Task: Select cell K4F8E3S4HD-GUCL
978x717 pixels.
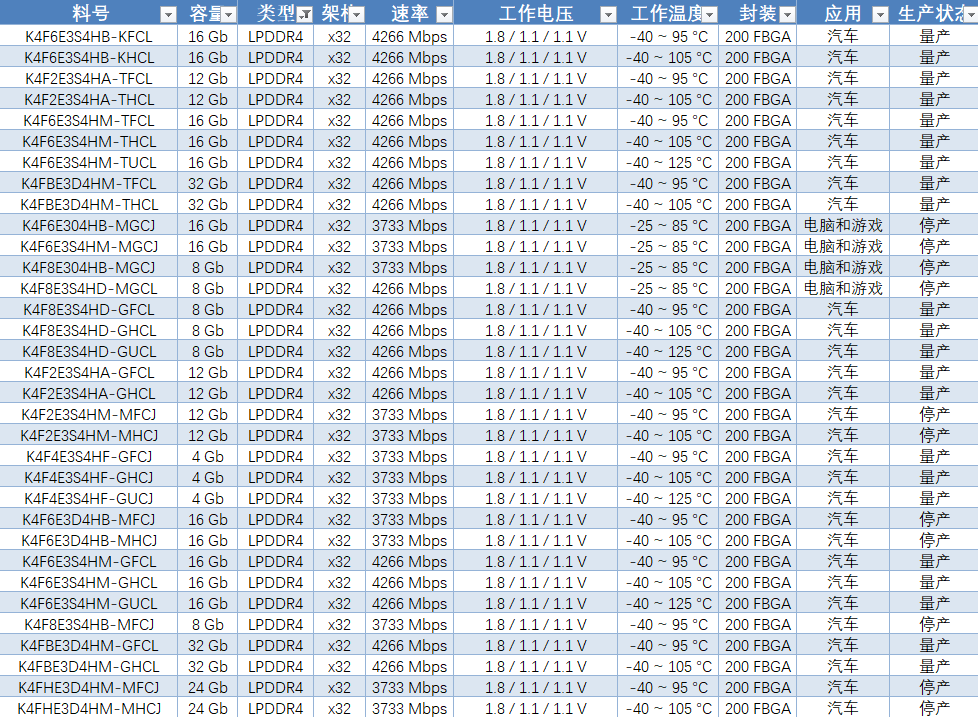Action: (x=89, y=352)
